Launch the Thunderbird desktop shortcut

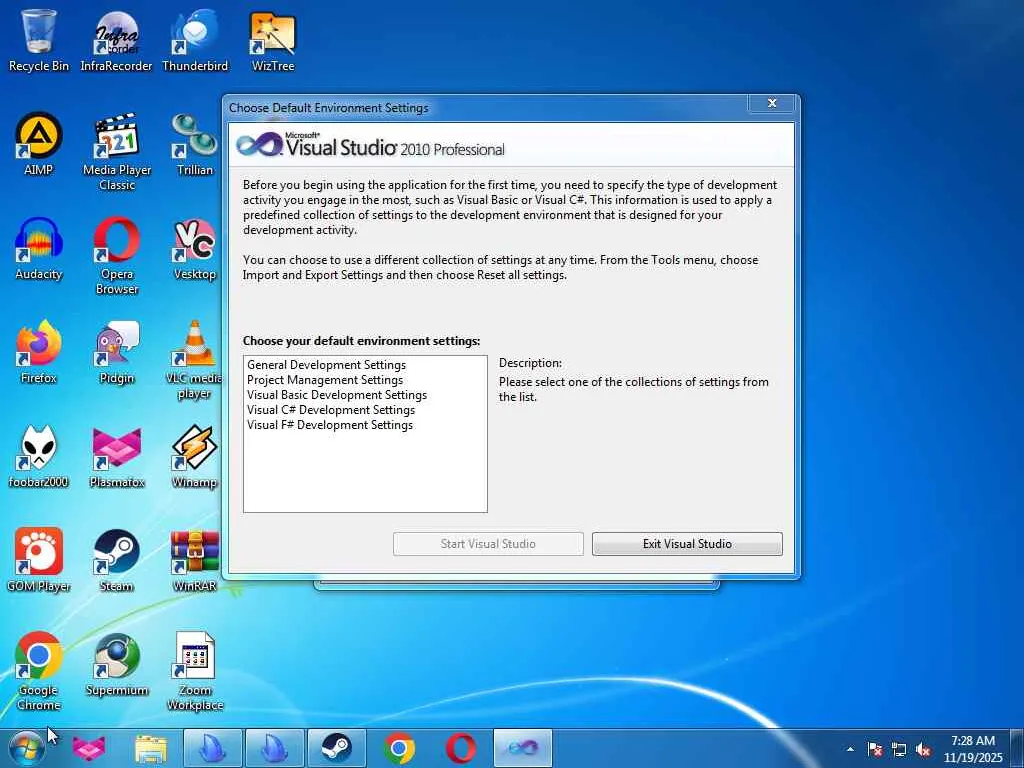(x=195, y=40)
